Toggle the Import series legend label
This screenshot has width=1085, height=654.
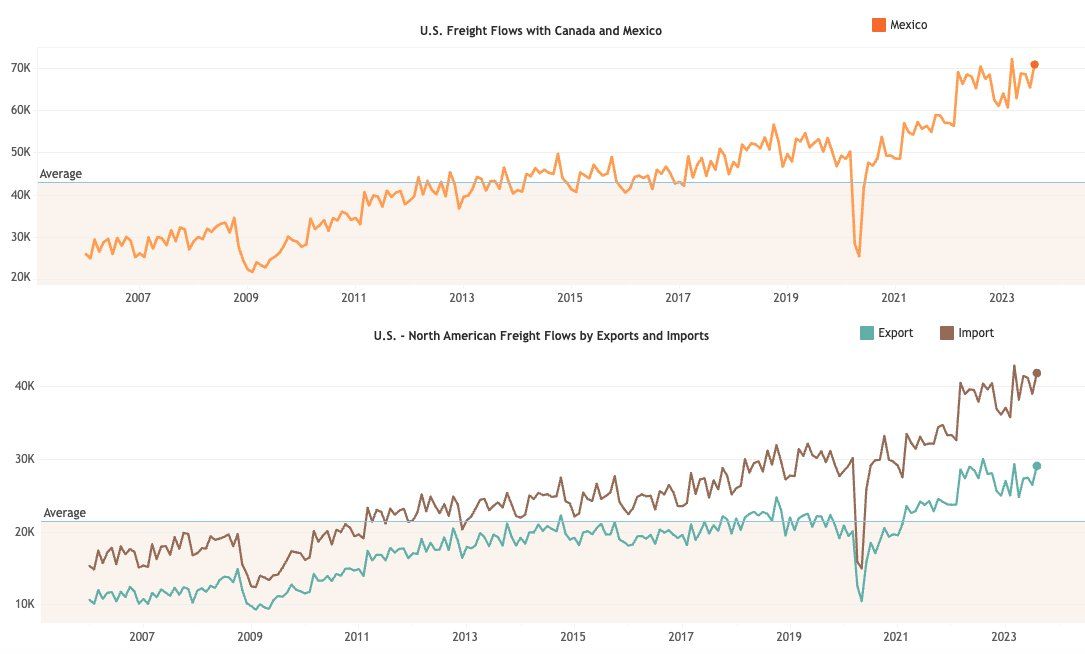coord(976,333)
